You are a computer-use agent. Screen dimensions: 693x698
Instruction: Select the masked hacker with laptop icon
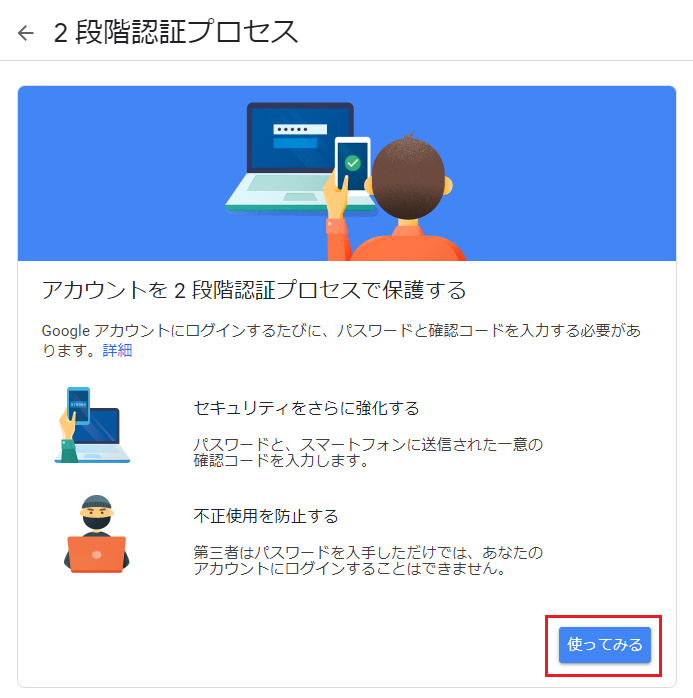coord(97,534)
